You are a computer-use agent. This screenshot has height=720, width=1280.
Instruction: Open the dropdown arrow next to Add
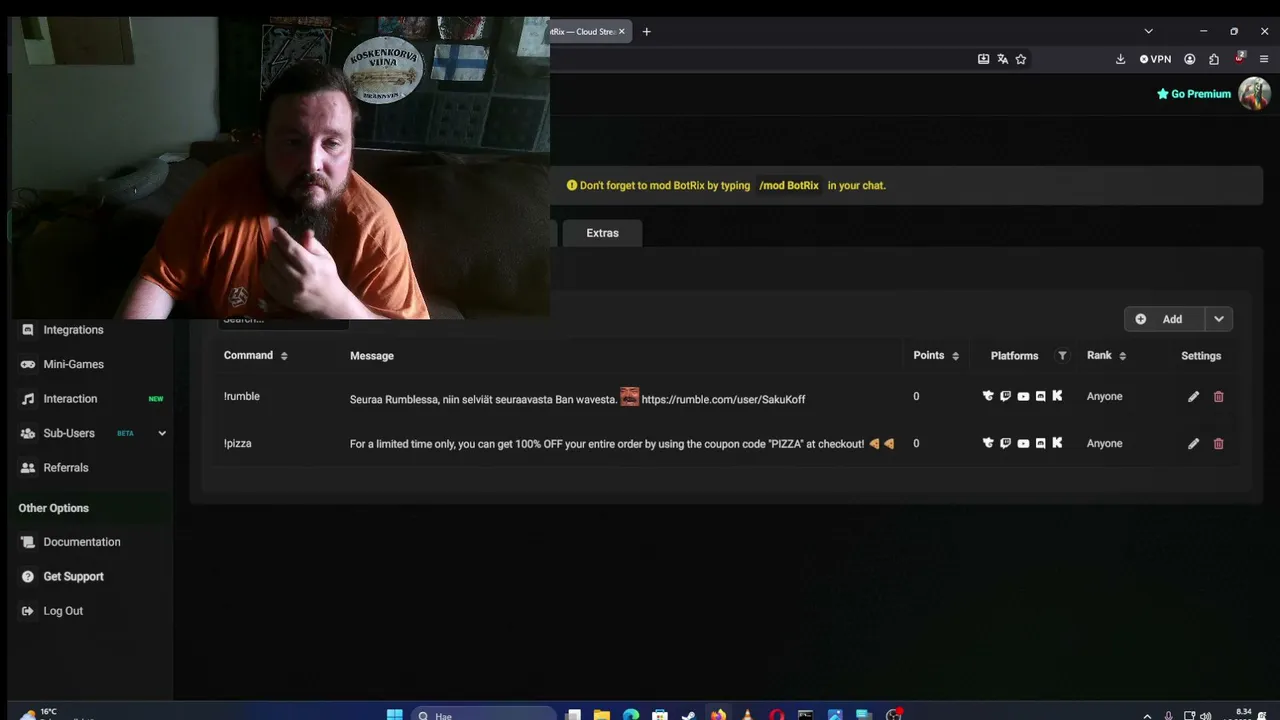(x=1218, y=319)
